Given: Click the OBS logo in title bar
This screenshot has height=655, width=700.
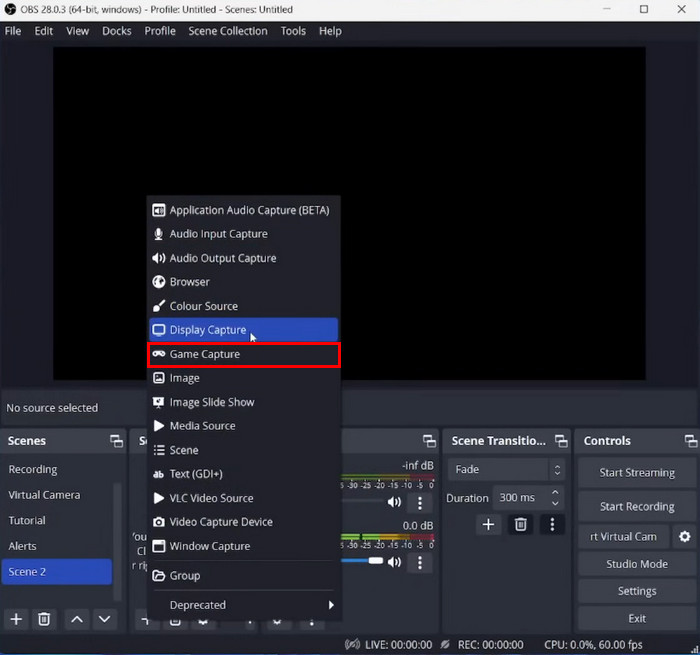Looking at the screenshot, I should tap(10, 9).
